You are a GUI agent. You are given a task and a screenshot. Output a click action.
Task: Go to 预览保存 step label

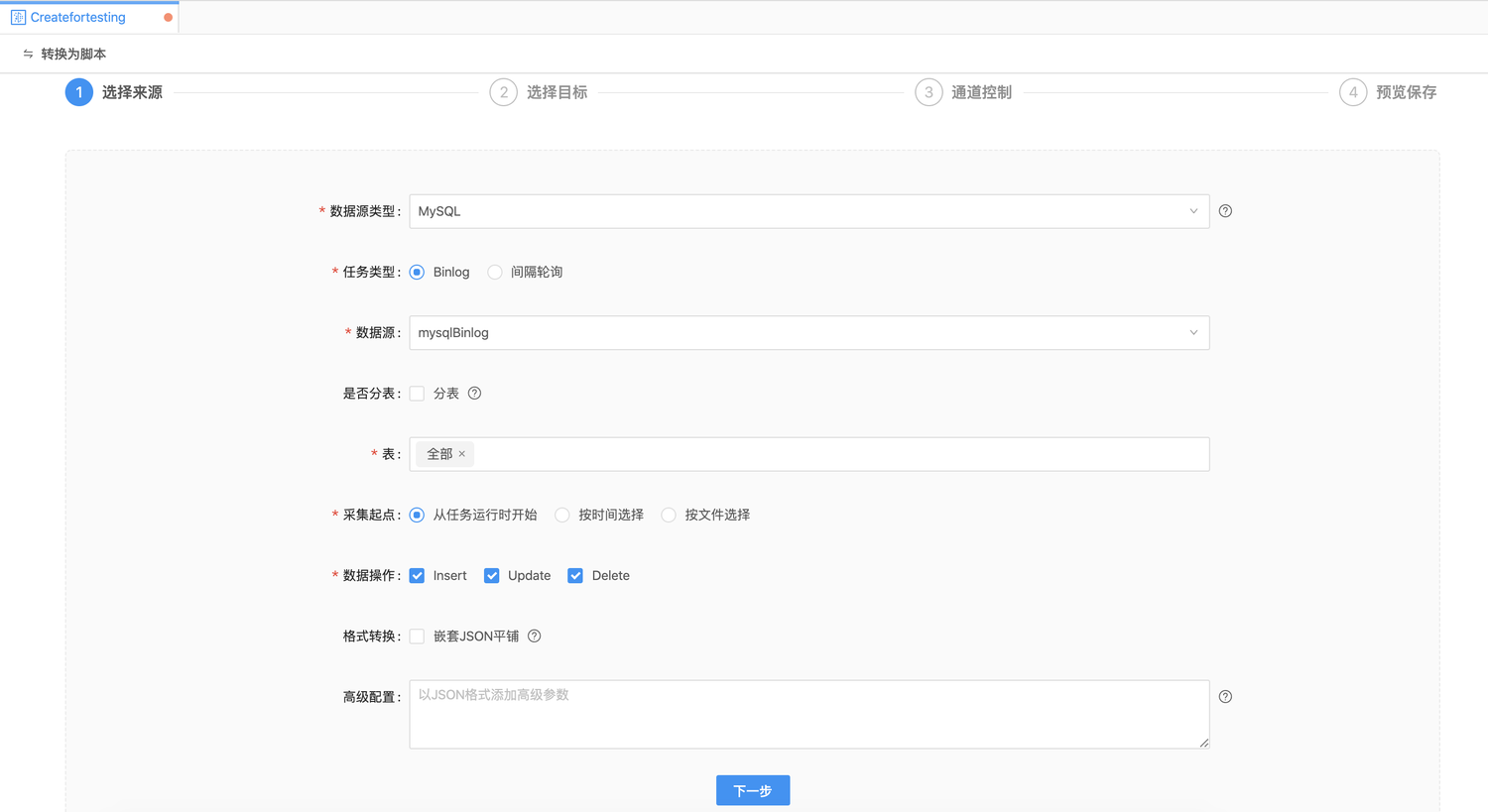tap(1406, 92)
